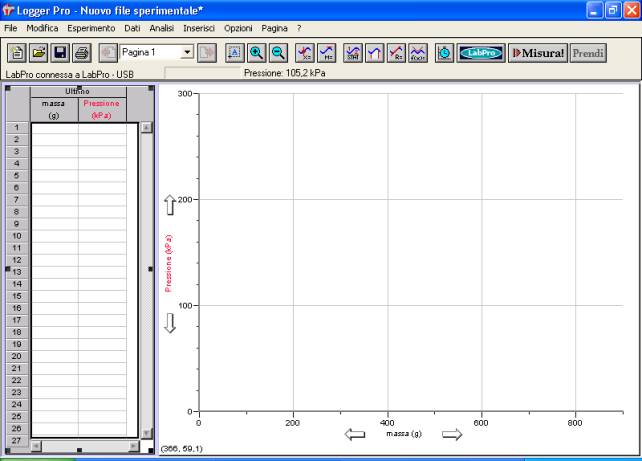642x461 pixels.
Task: Click the right arrow by massa axis label
Action: (x=452, y=434)
